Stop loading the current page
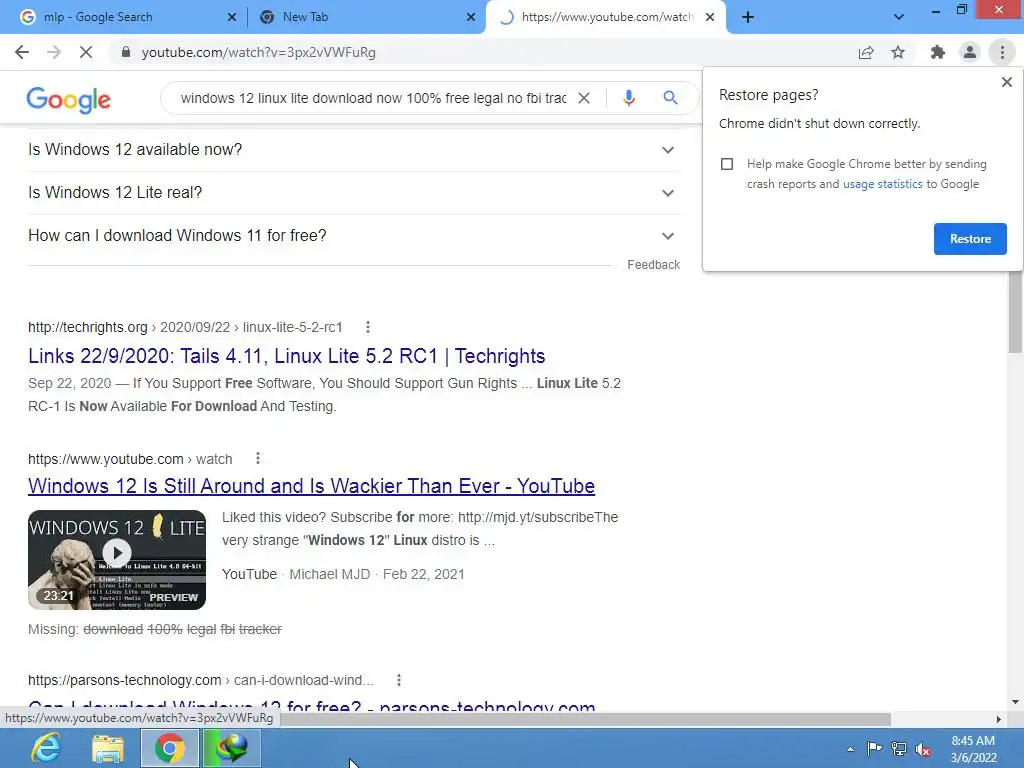The width and height of the screenshot is (1024, 768). (86, 52)
